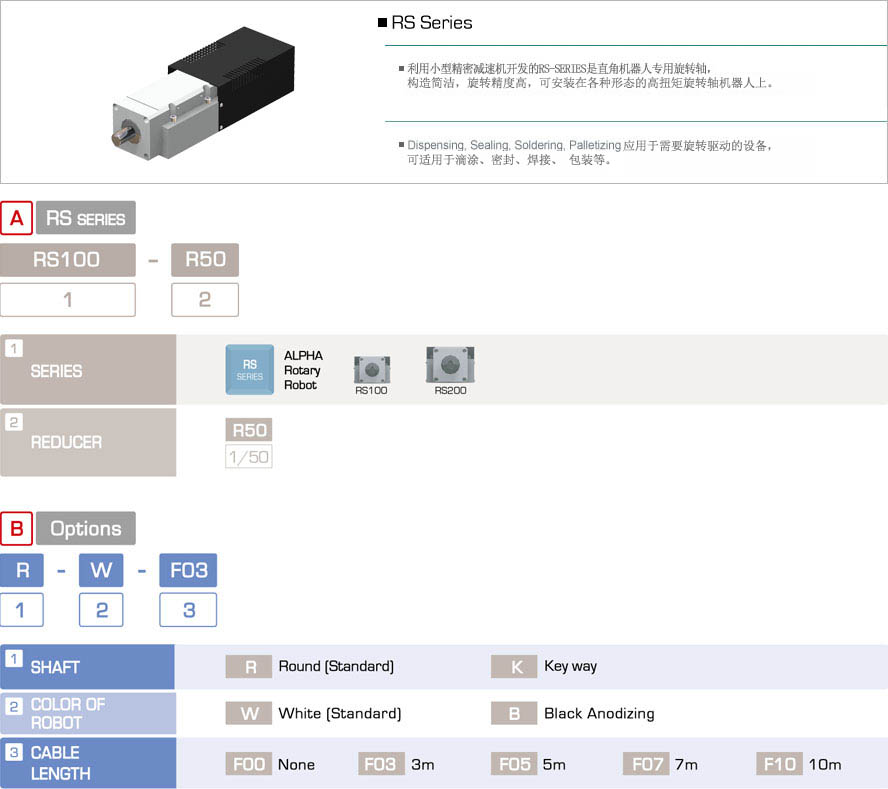This screenshot has height=789, width=888.
Task: Click the blue R option code box
Action: pos(22,570)
